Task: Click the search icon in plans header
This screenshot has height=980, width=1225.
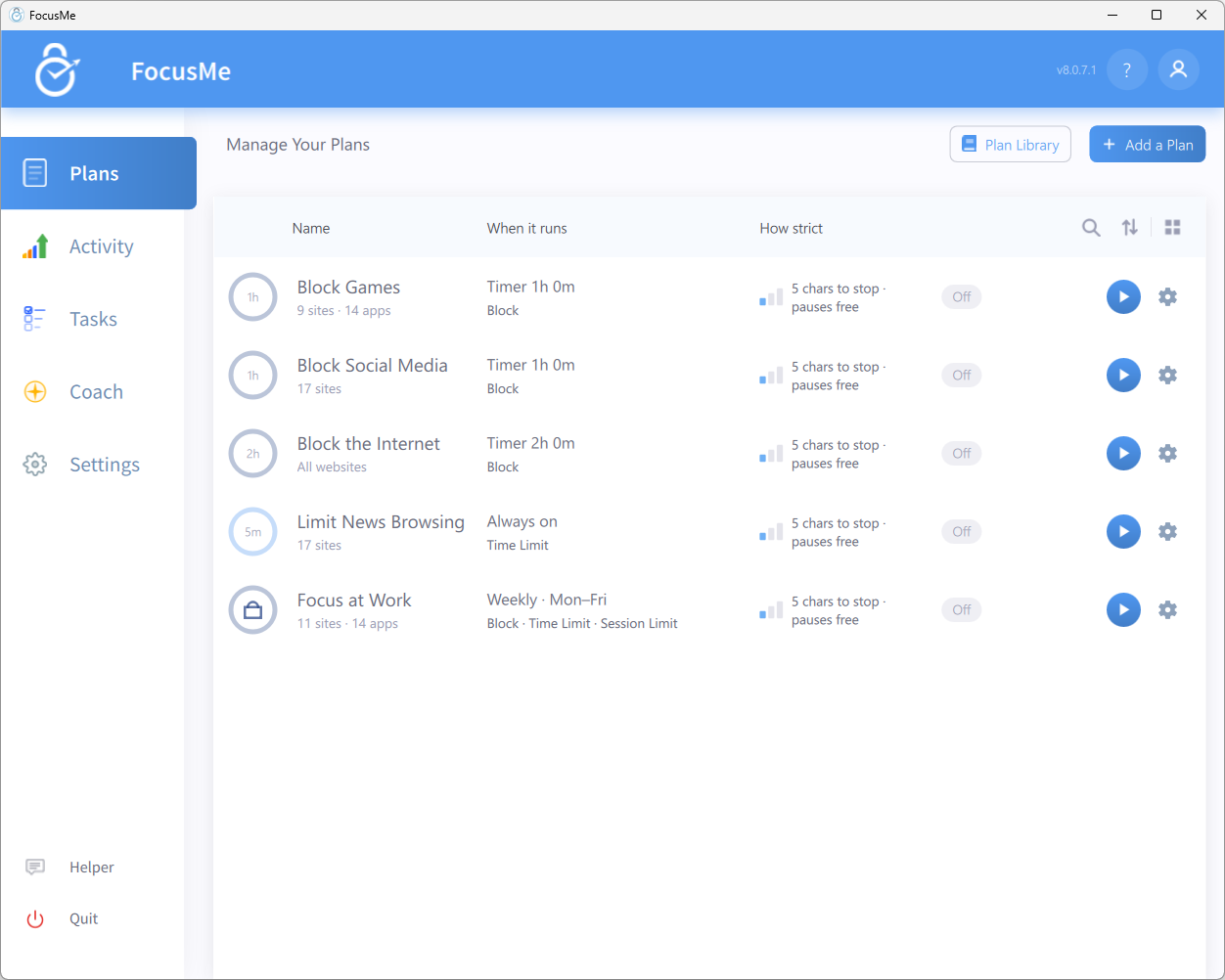Action: coord(1091,228)
